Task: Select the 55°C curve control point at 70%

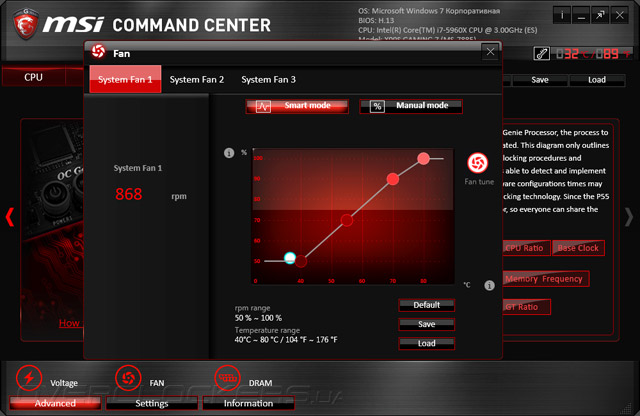Action: tap(347, 220)
